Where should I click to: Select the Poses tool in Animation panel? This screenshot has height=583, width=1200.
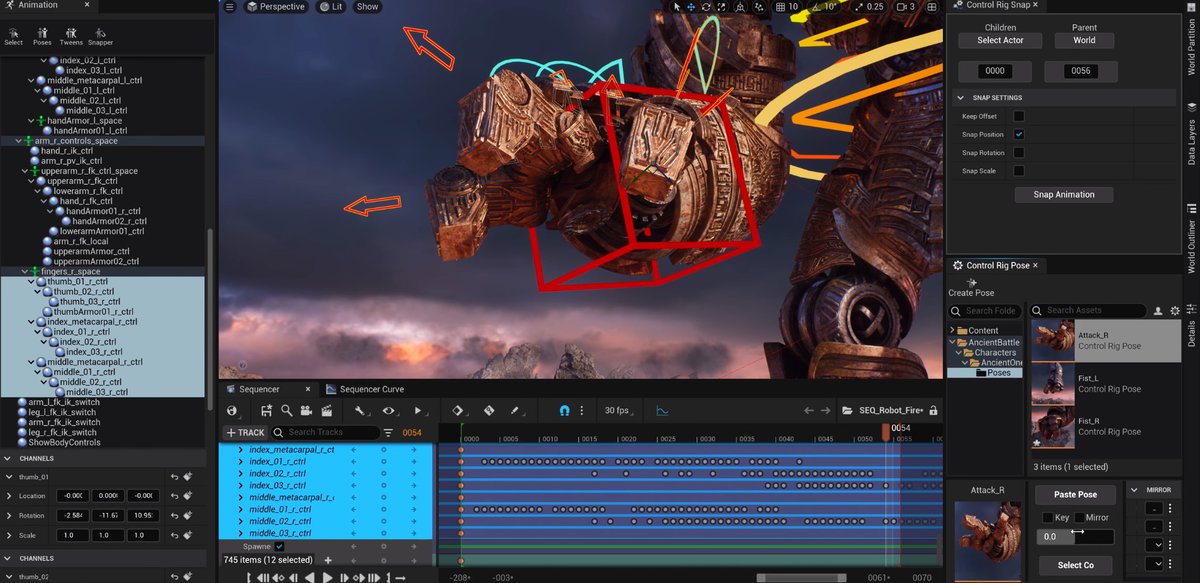(x=42, y=35)
